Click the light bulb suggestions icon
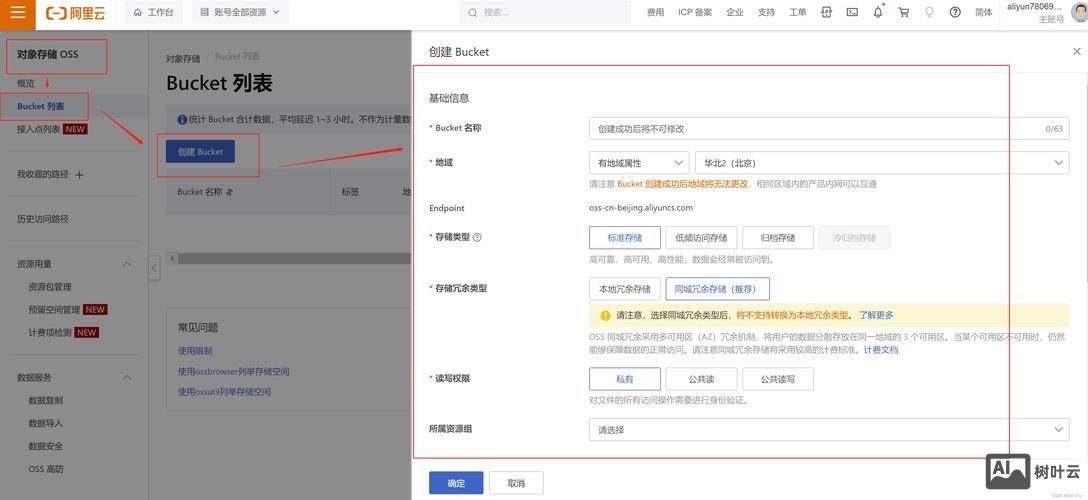 click(x=929, y=12)
